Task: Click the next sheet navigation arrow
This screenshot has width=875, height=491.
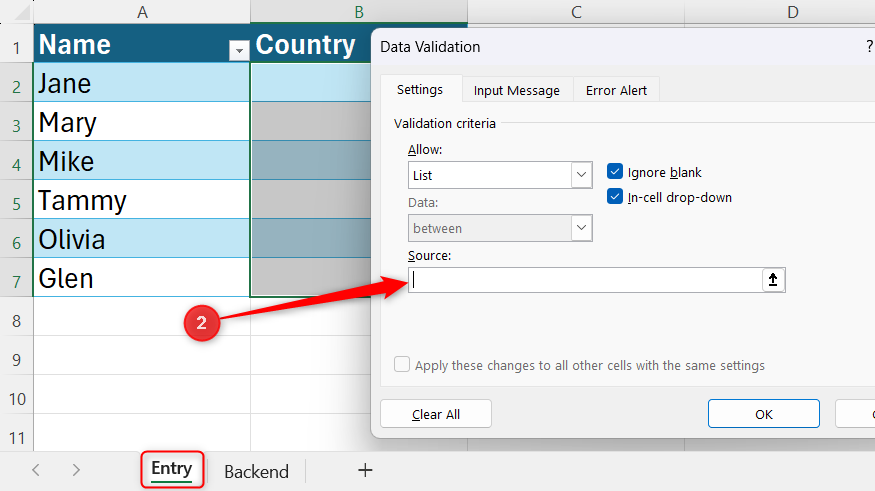Action: [x=76, y=470]
